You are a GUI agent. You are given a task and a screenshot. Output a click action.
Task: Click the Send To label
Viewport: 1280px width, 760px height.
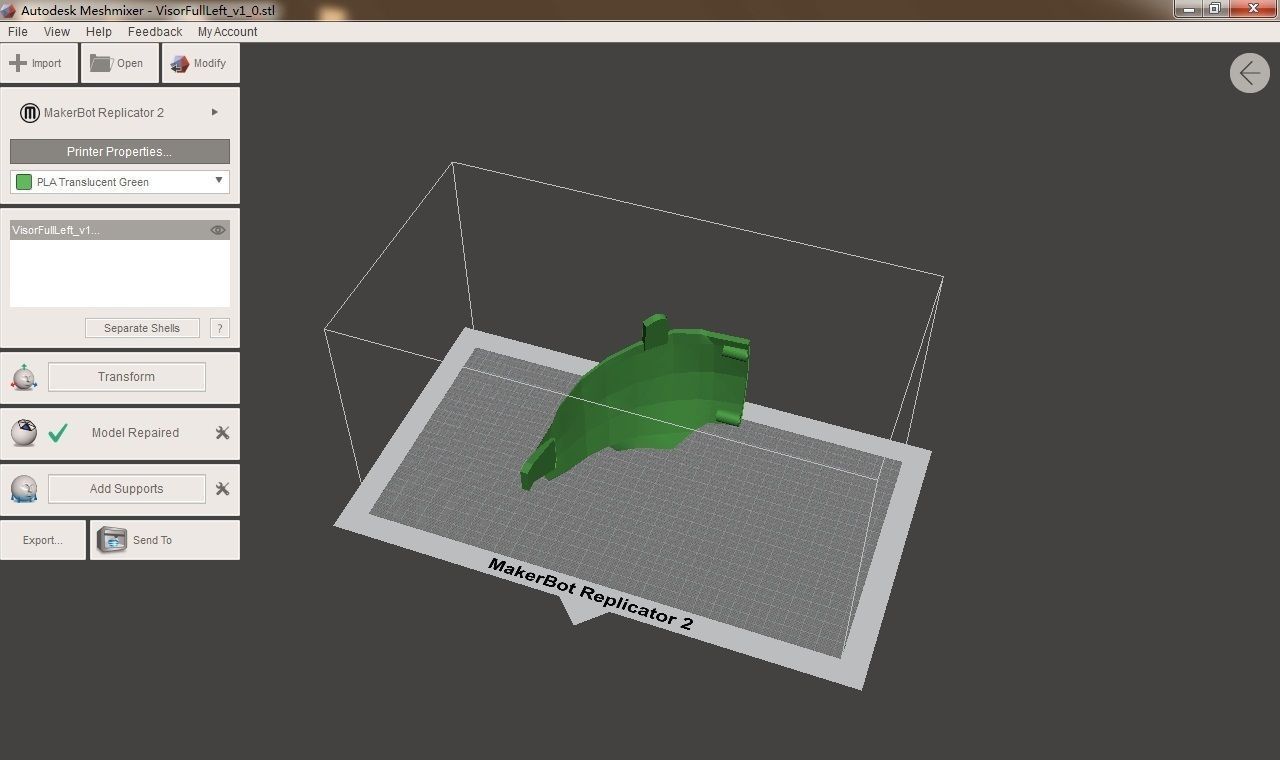pyautogui.click(x=152, y=540)
